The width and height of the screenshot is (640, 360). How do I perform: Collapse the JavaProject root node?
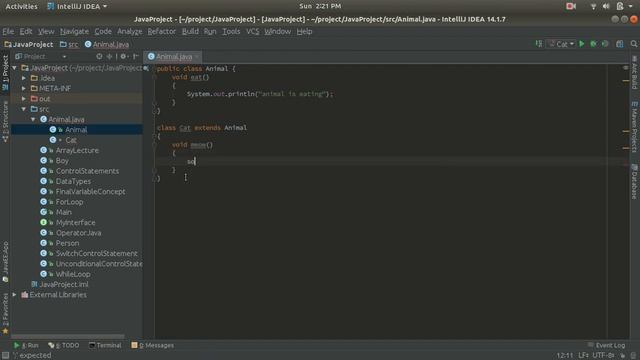pos(15,68)
